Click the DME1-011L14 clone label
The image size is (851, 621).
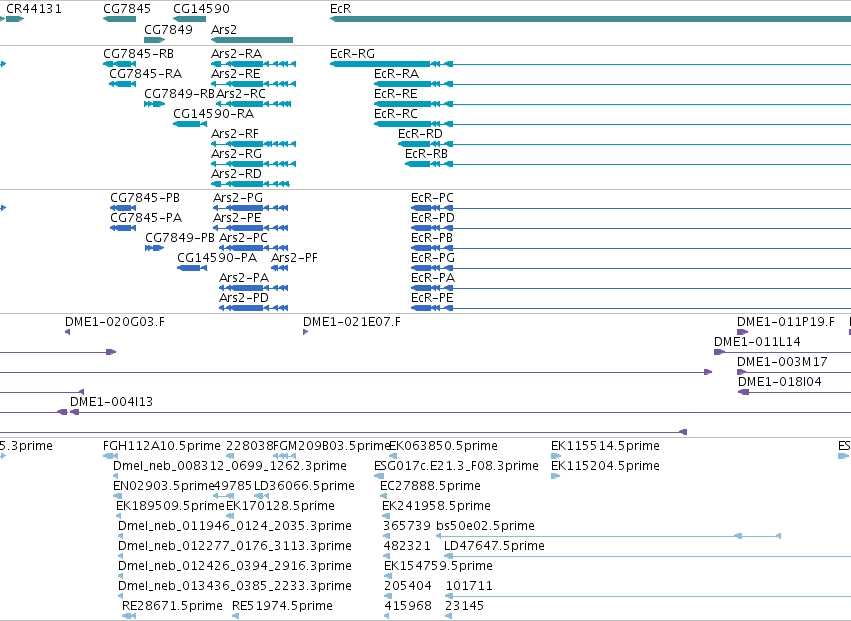[757, 343]
